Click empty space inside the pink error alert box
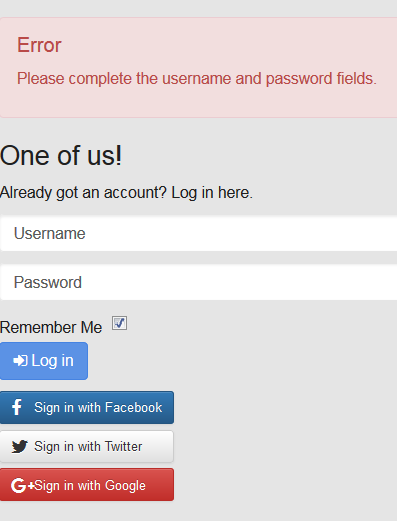 [x=233, y=43]
